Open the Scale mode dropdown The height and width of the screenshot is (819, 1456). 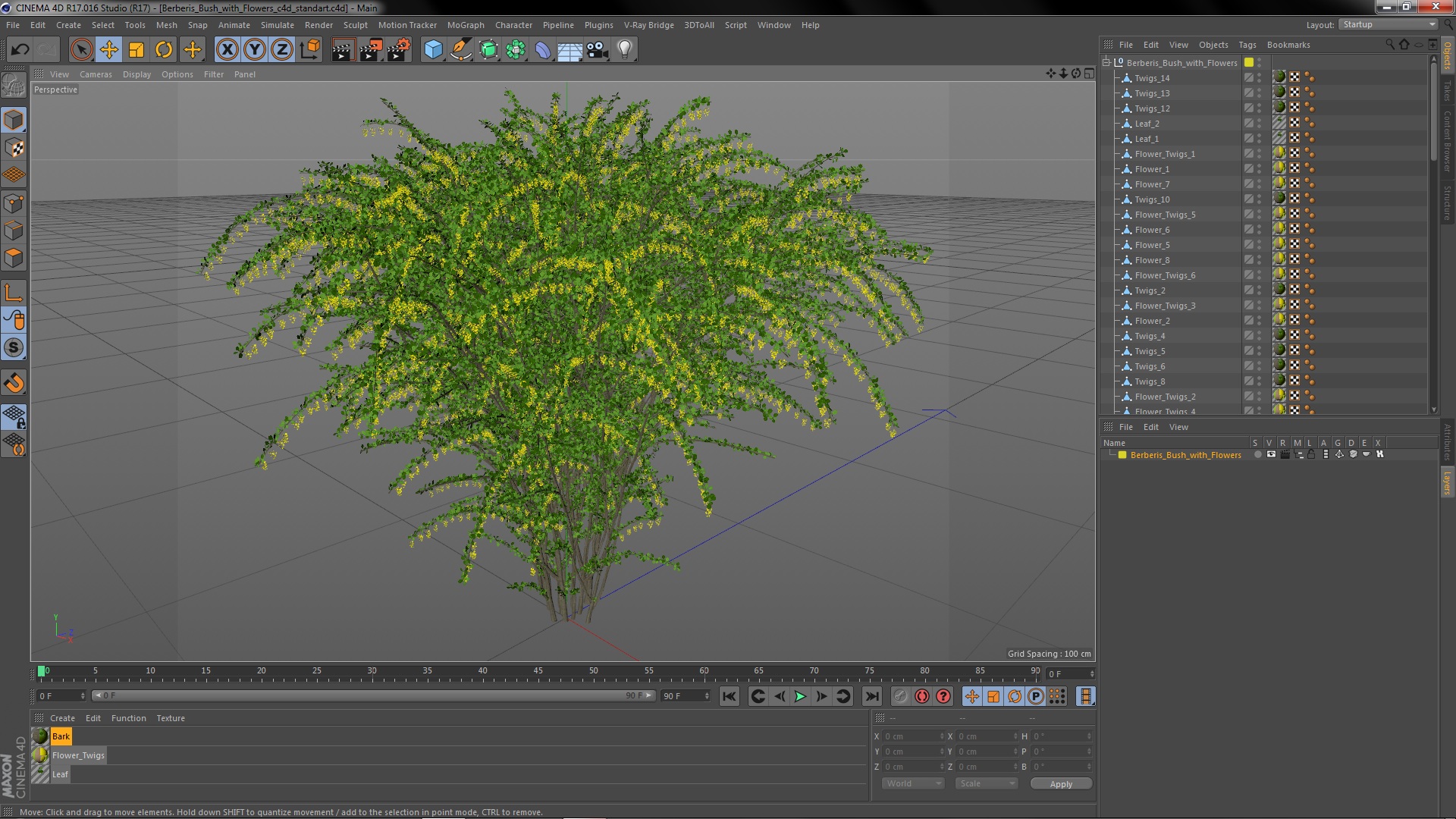(986, 784)
